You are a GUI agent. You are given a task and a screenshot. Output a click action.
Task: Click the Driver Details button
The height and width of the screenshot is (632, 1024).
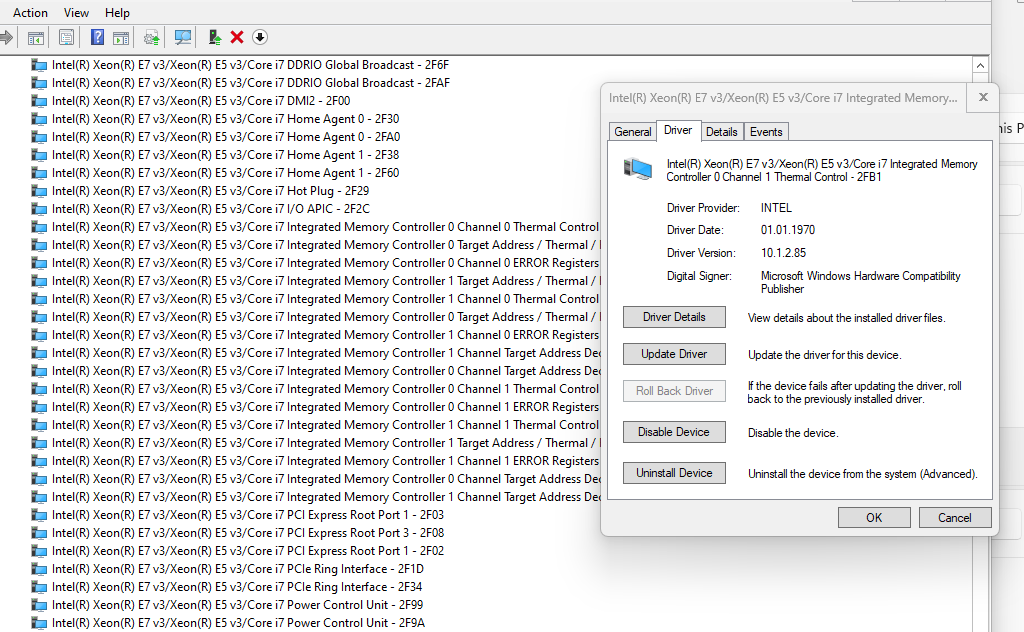(674, 317)
